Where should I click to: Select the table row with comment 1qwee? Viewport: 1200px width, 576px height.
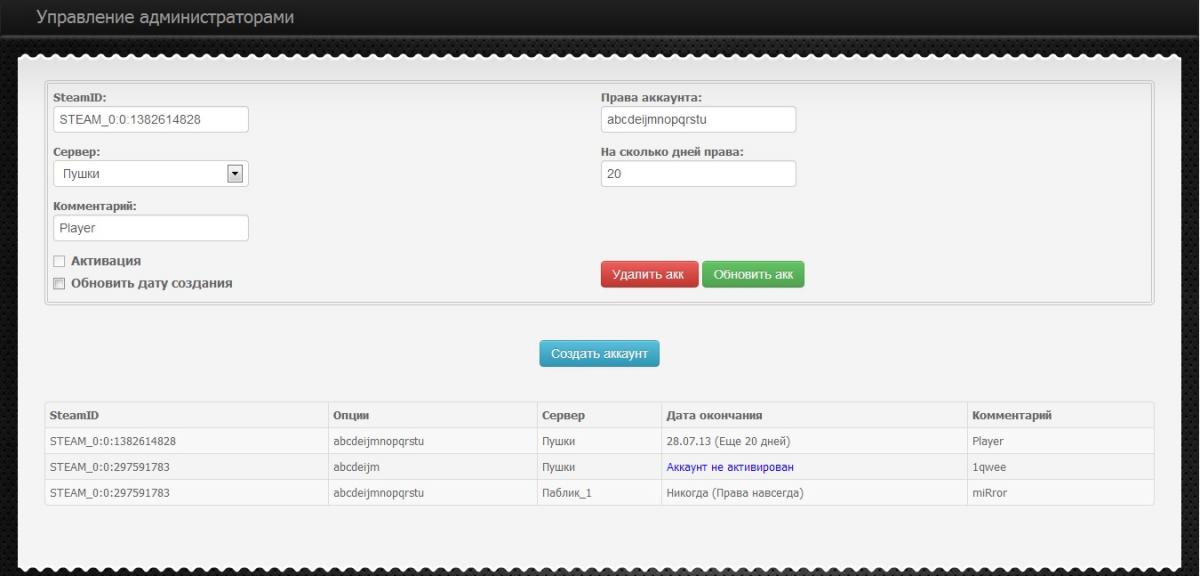point(599,467)
